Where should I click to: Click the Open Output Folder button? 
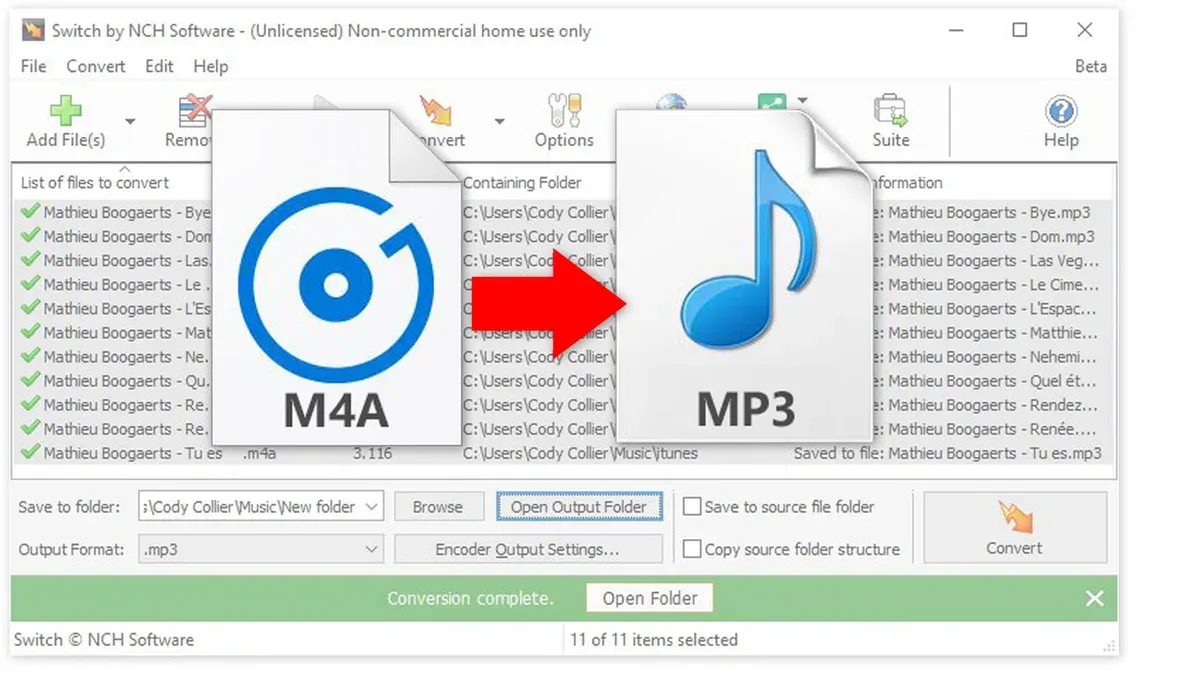pos(579,507)
